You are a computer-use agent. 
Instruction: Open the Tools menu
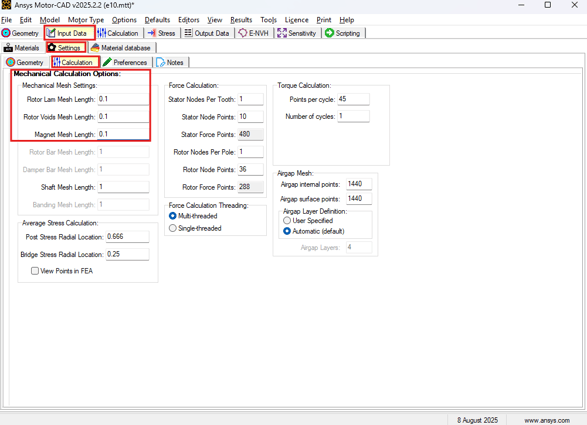point(268,20)
